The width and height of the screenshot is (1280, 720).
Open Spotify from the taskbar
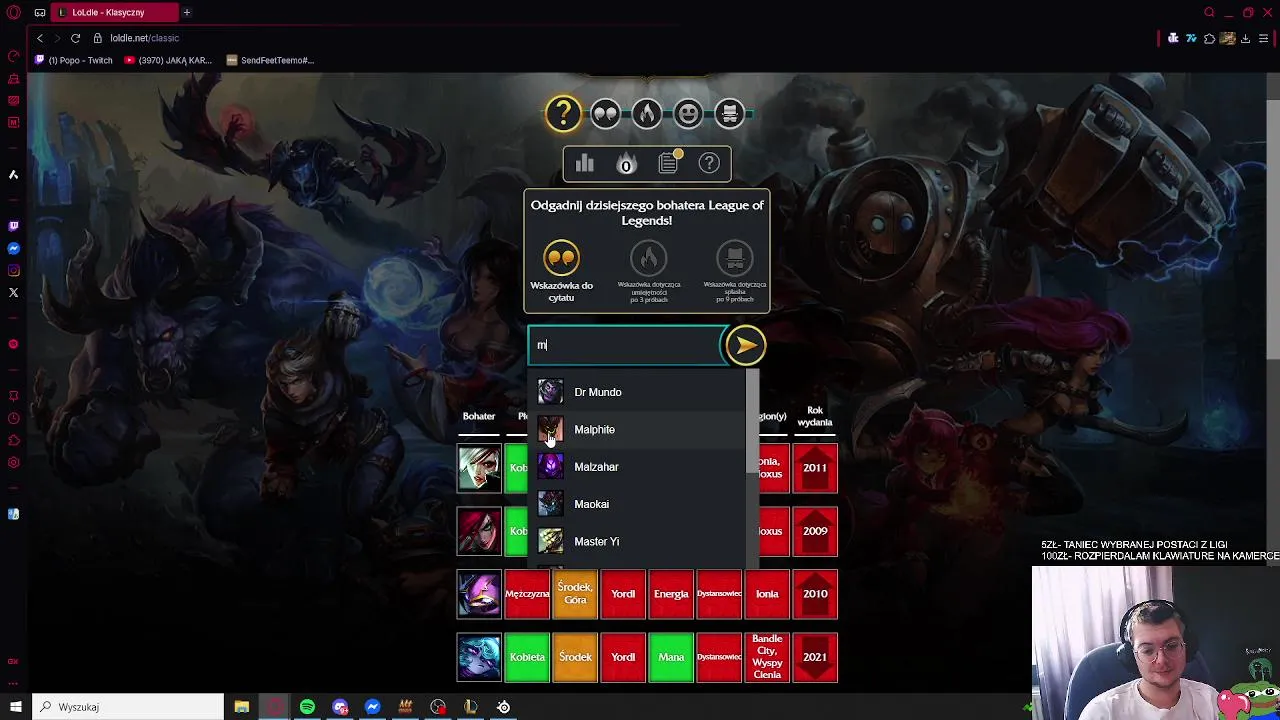click(x=307, y=707)
